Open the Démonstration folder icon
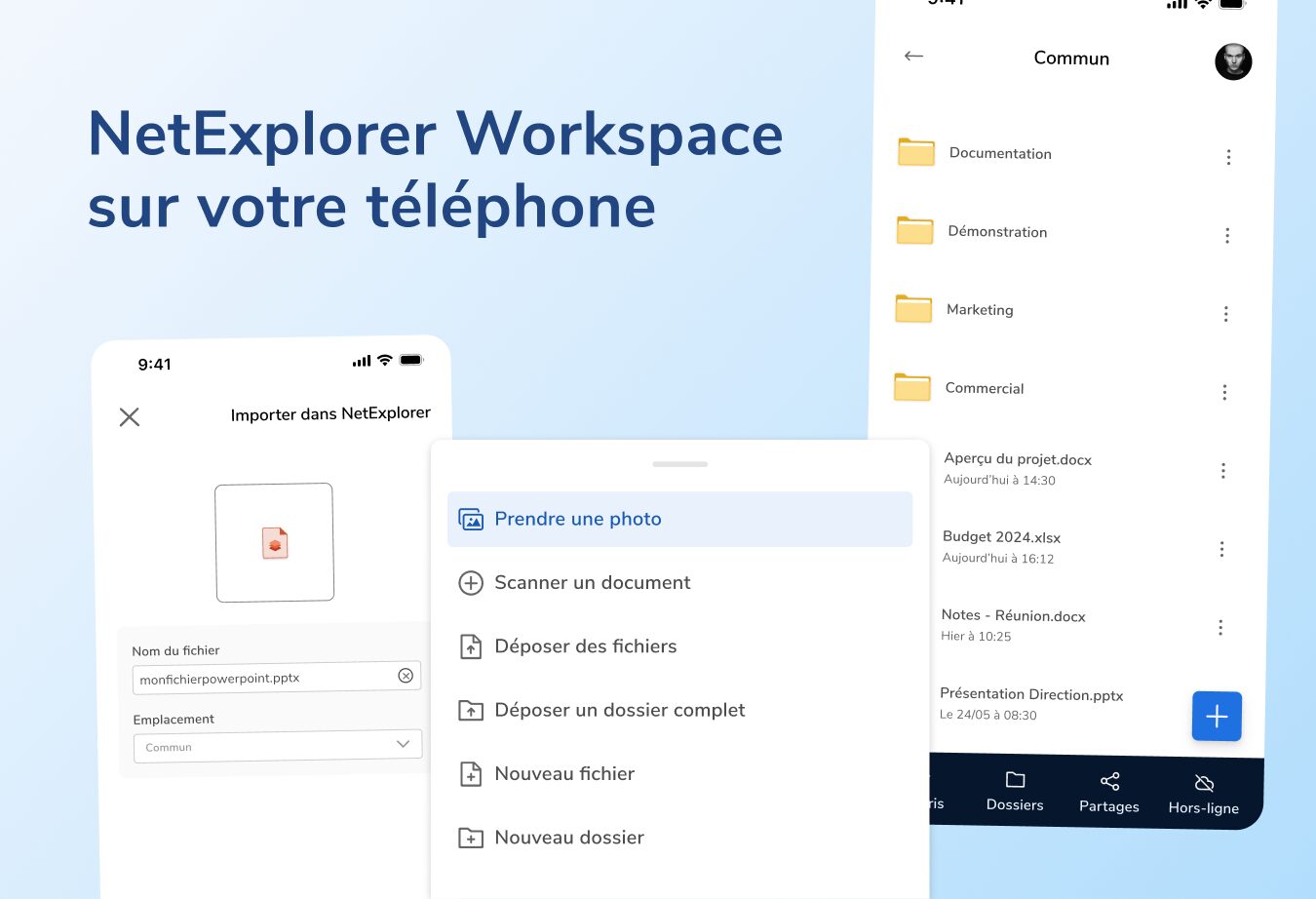1316x899 pixels. point(915,230)
